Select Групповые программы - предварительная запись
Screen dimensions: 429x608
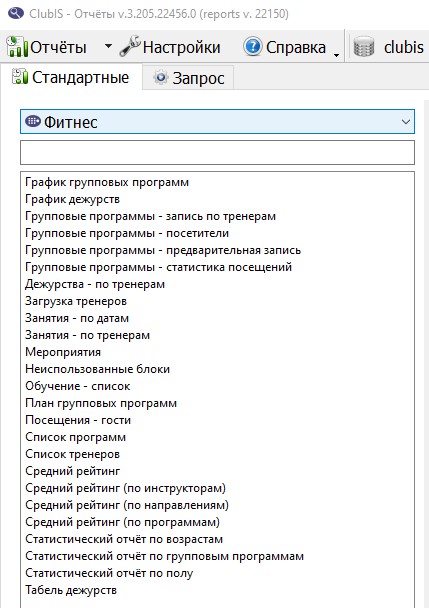coord(163,250)
